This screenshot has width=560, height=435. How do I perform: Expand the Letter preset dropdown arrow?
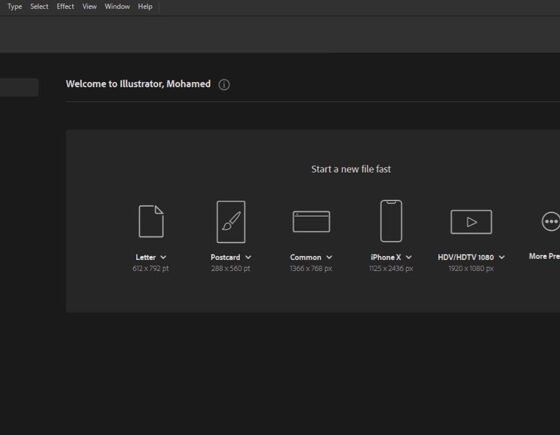pos(163,258)
